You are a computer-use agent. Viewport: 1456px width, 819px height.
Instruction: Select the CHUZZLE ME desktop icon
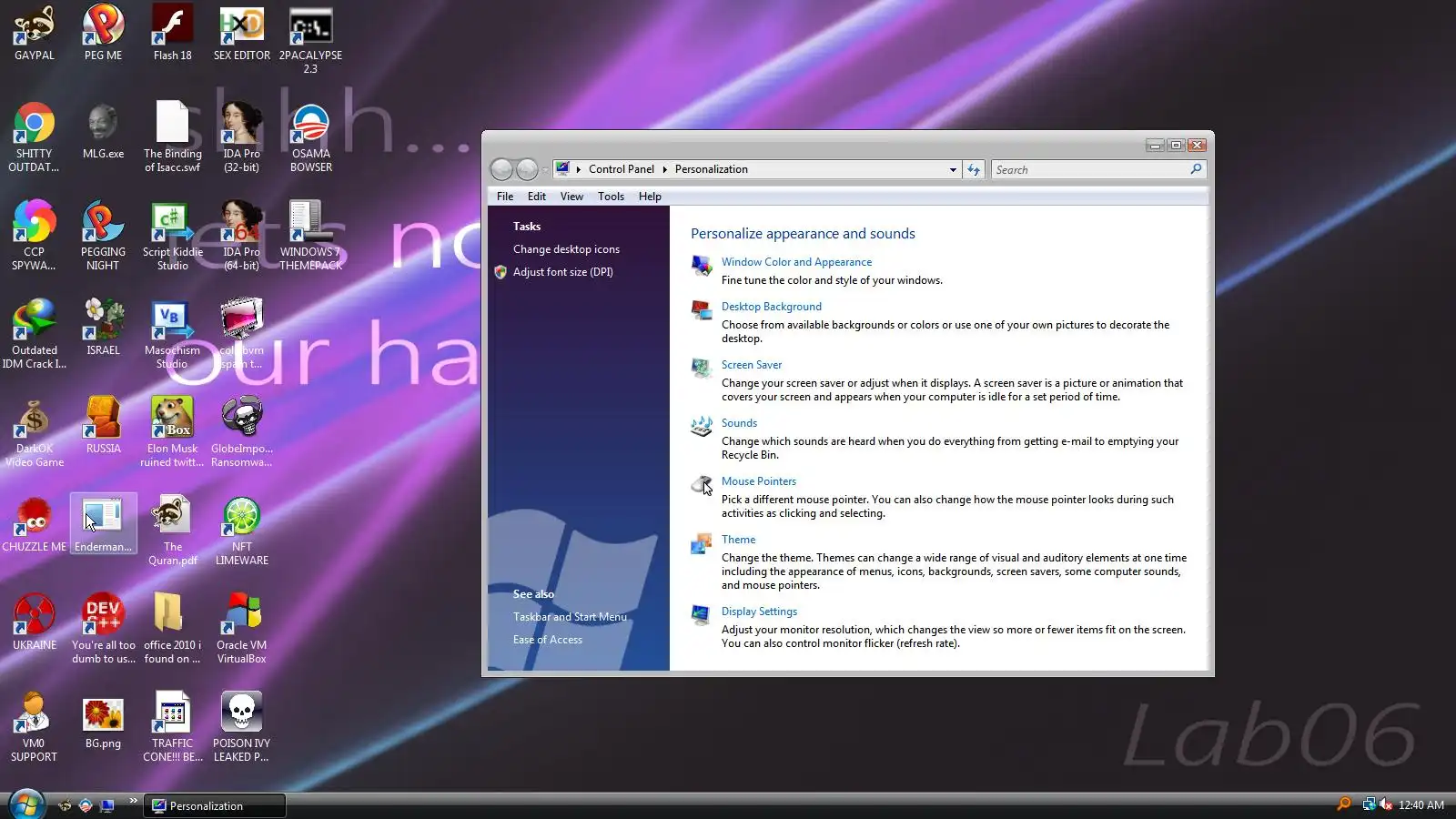coord(34,526)
